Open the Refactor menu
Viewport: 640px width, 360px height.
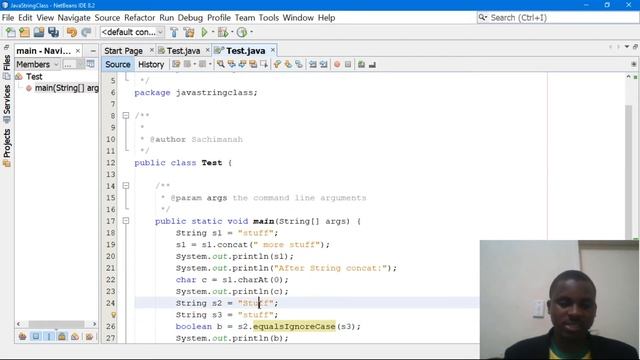pos(140,18)
